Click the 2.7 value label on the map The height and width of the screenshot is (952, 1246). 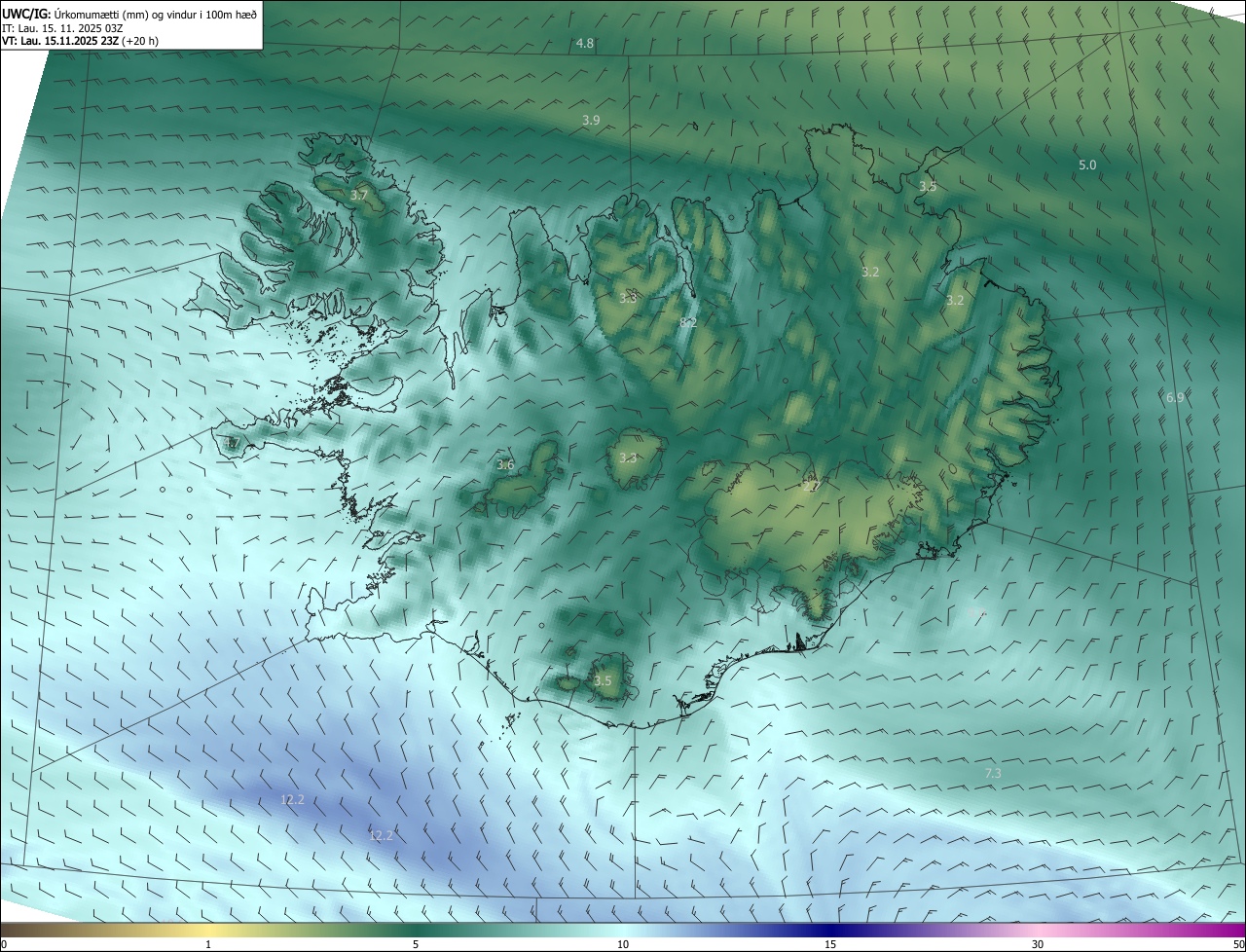click(x=813, y=485)
